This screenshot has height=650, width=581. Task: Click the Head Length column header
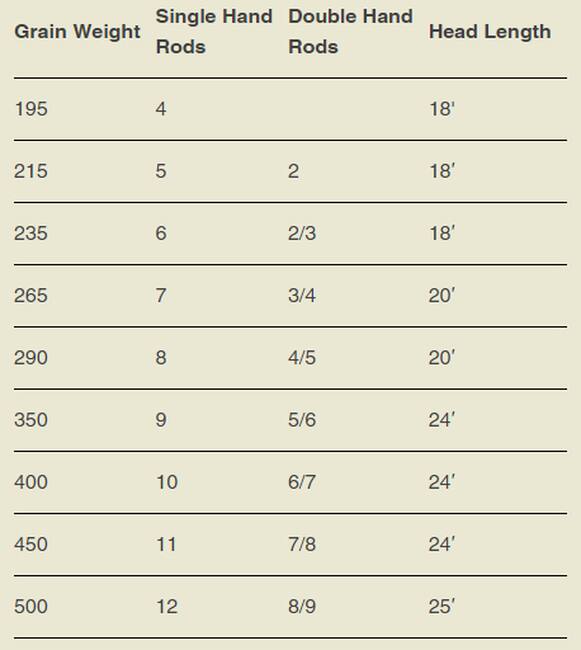pyautogui.click(x=490, y=32)
